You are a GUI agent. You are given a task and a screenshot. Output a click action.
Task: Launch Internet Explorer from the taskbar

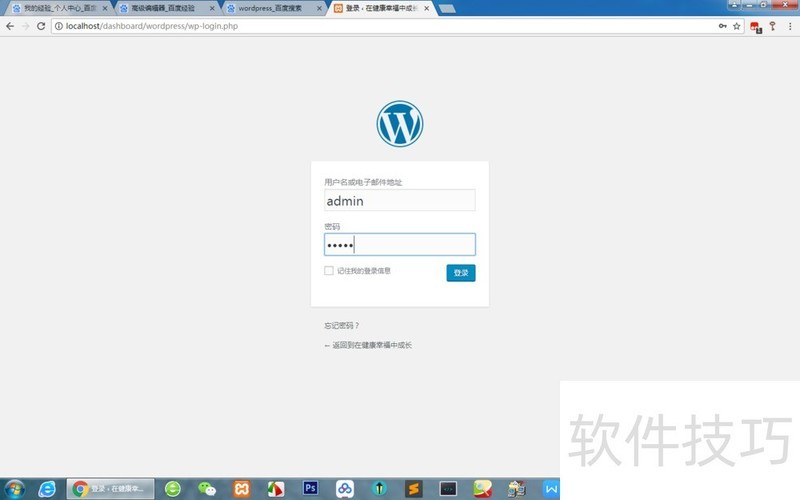47,489
